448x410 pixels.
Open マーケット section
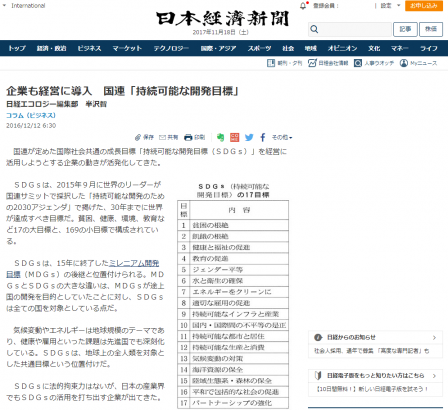[127, 48]
